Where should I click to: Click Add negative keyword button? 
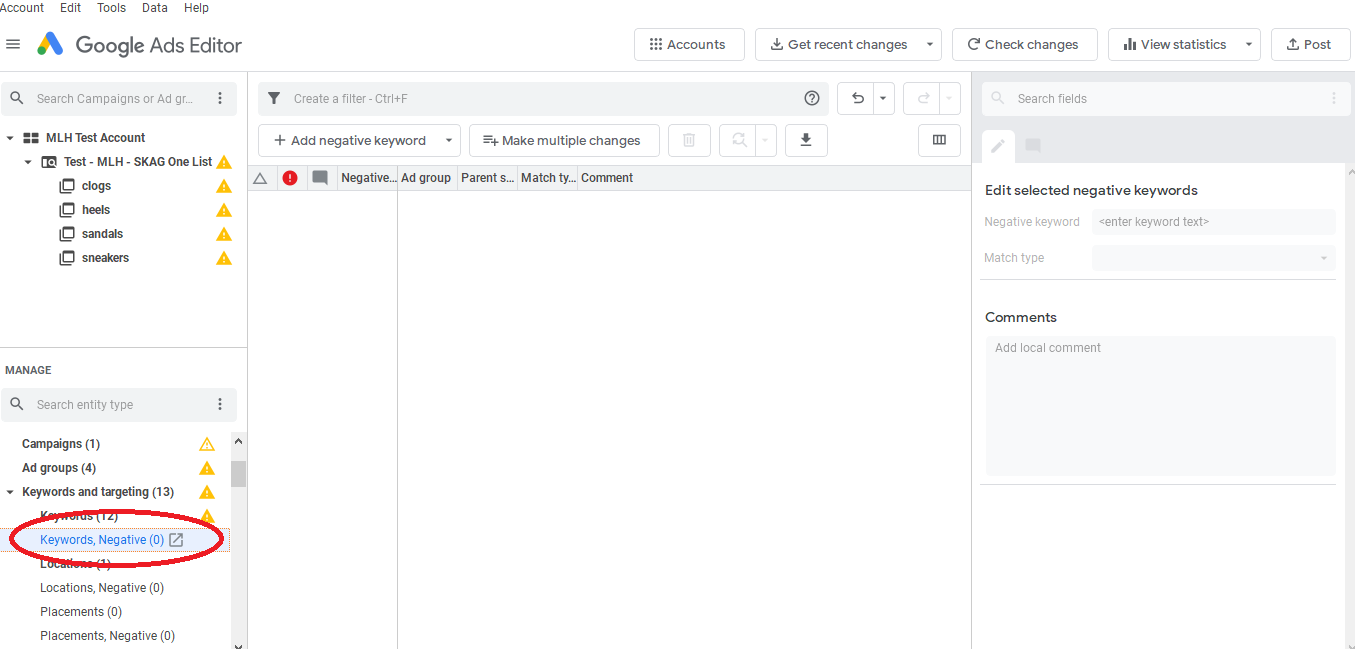[x=349, y=140]
